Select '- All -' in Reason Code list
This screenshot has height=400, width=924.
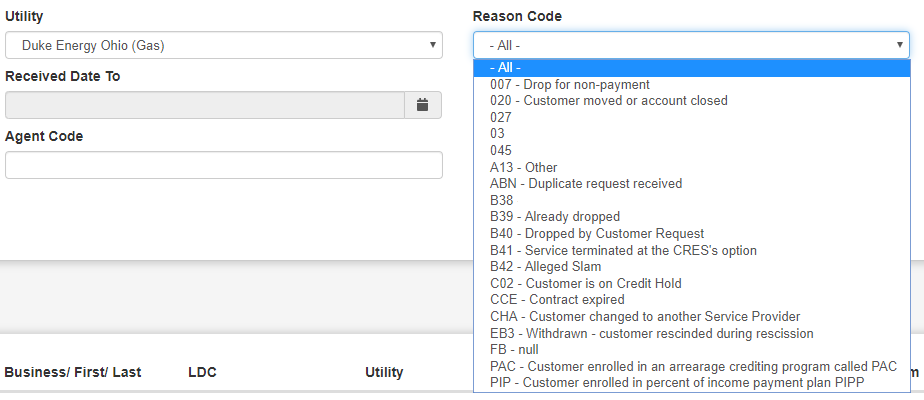tap(692, 68)
